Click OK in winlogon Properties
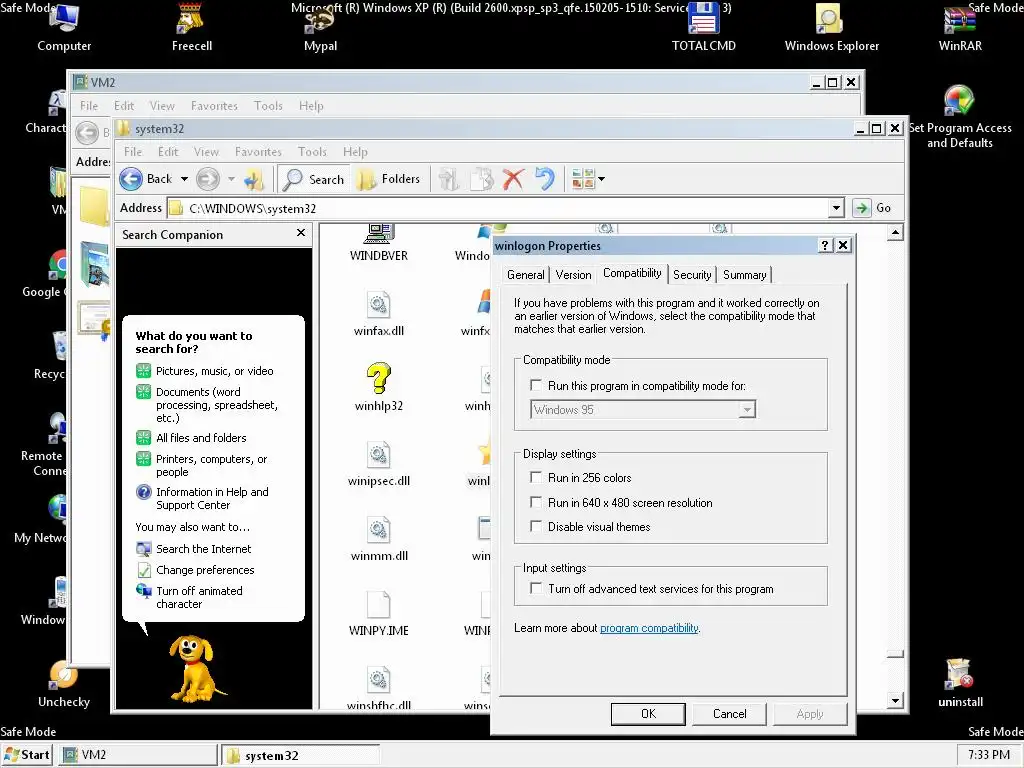The height and width of the screenshot is (768, 1024). [x=648, y=714]
